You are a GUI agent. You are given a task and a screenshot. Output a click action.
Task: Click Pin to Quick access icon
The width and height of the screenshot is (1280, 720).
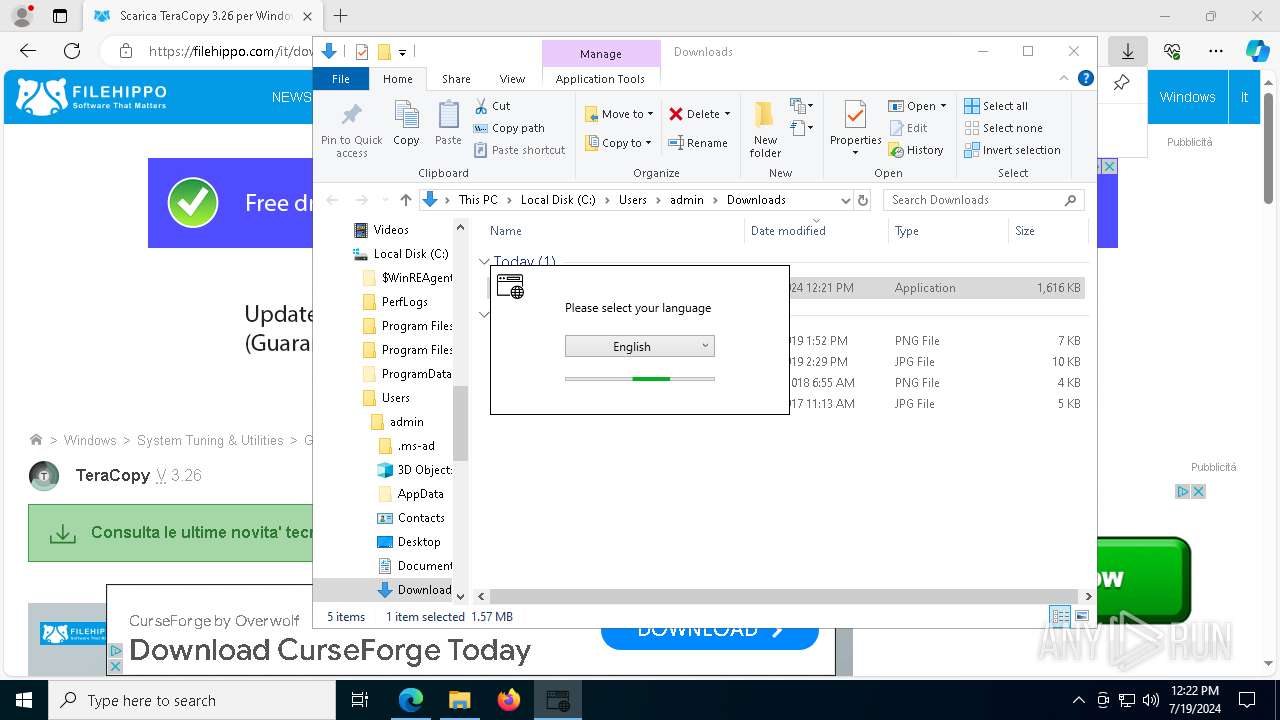coord(351,129)
